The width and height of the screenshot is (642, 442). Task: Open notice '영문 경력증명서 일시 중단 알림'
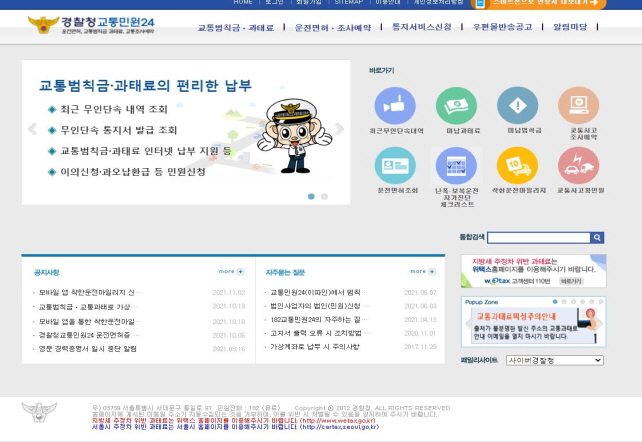[x=88, y=349]
